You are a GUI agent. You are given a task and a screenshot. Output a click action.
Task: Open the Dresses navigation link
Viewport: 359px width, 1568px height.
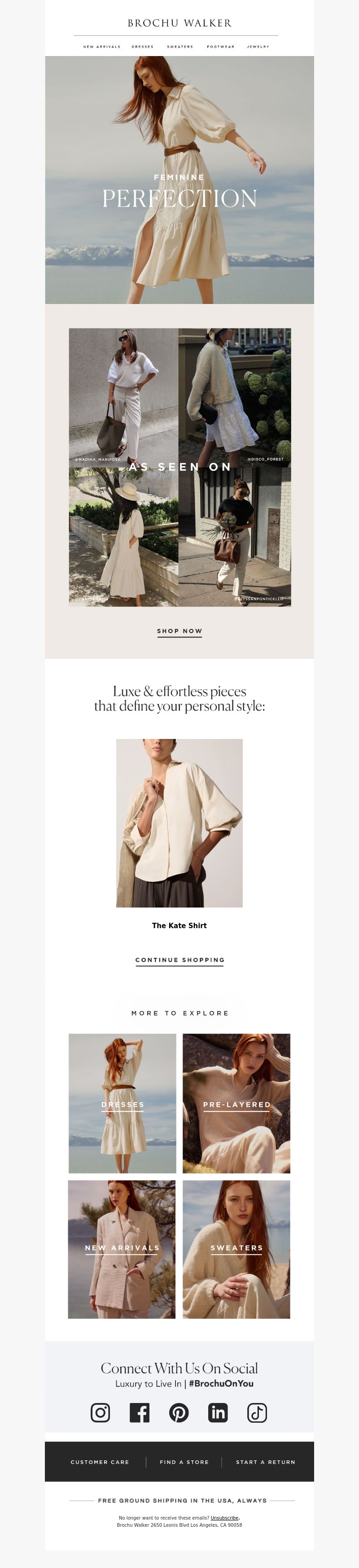click(143, 46)
